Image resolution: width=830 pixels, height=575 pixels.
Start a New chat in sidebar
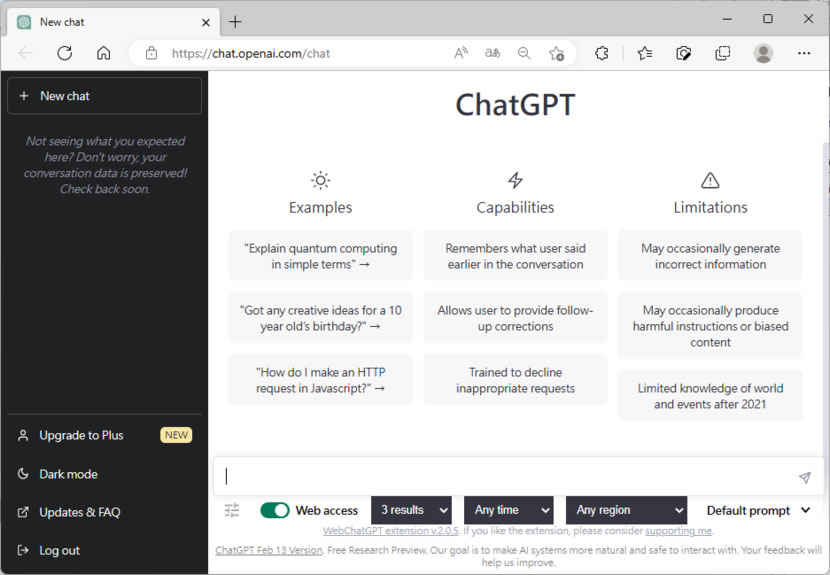[104, 96]
